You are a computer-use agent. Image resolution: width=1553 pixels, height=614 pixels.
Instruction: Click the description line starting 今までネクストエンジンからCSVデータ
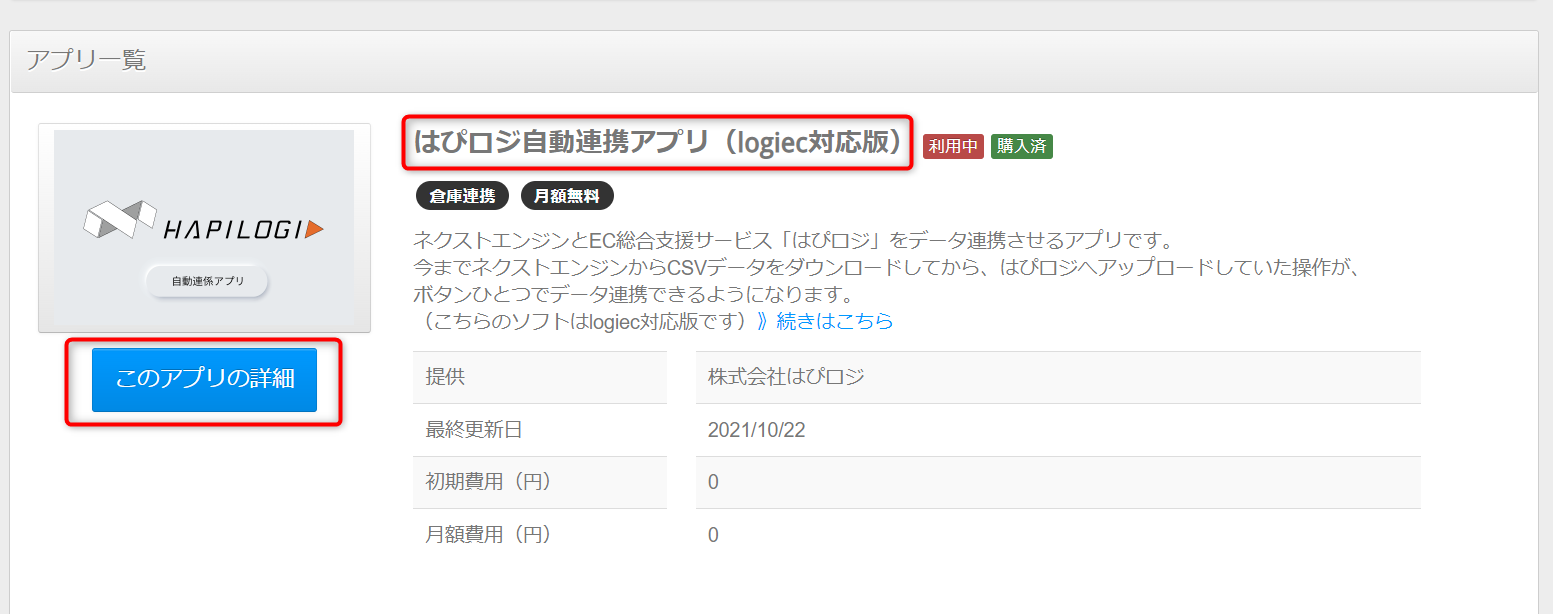(x=889, y=268)
